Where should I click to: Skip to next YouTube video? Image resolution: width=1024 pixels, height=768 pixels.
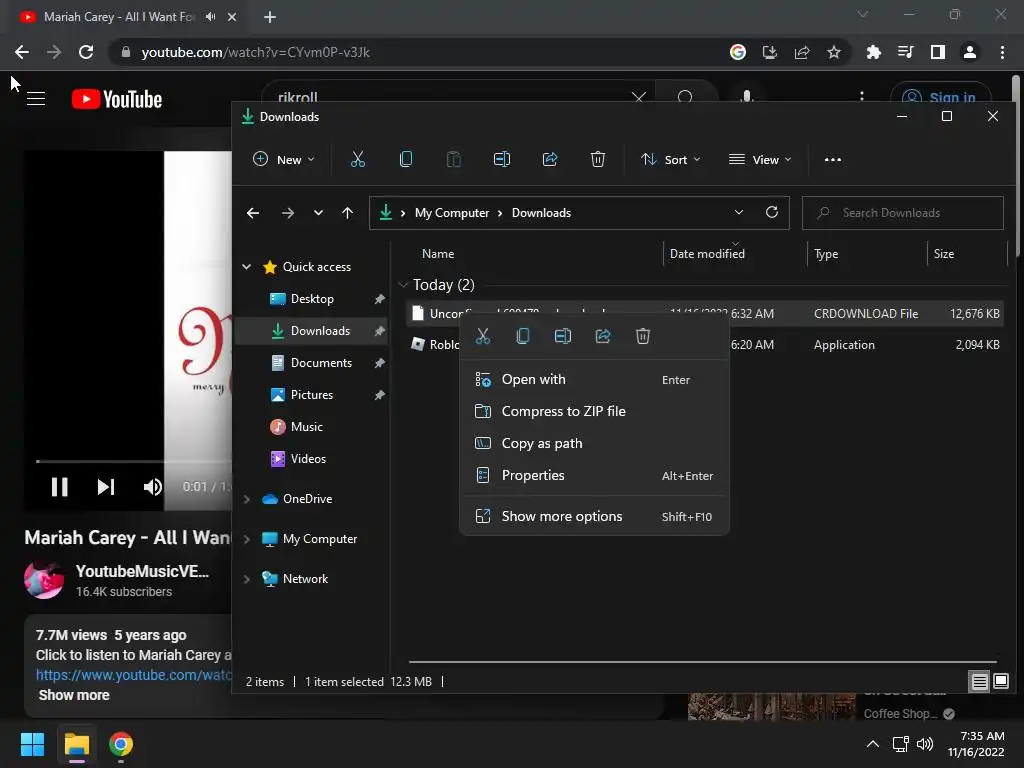tap(106, 487)
